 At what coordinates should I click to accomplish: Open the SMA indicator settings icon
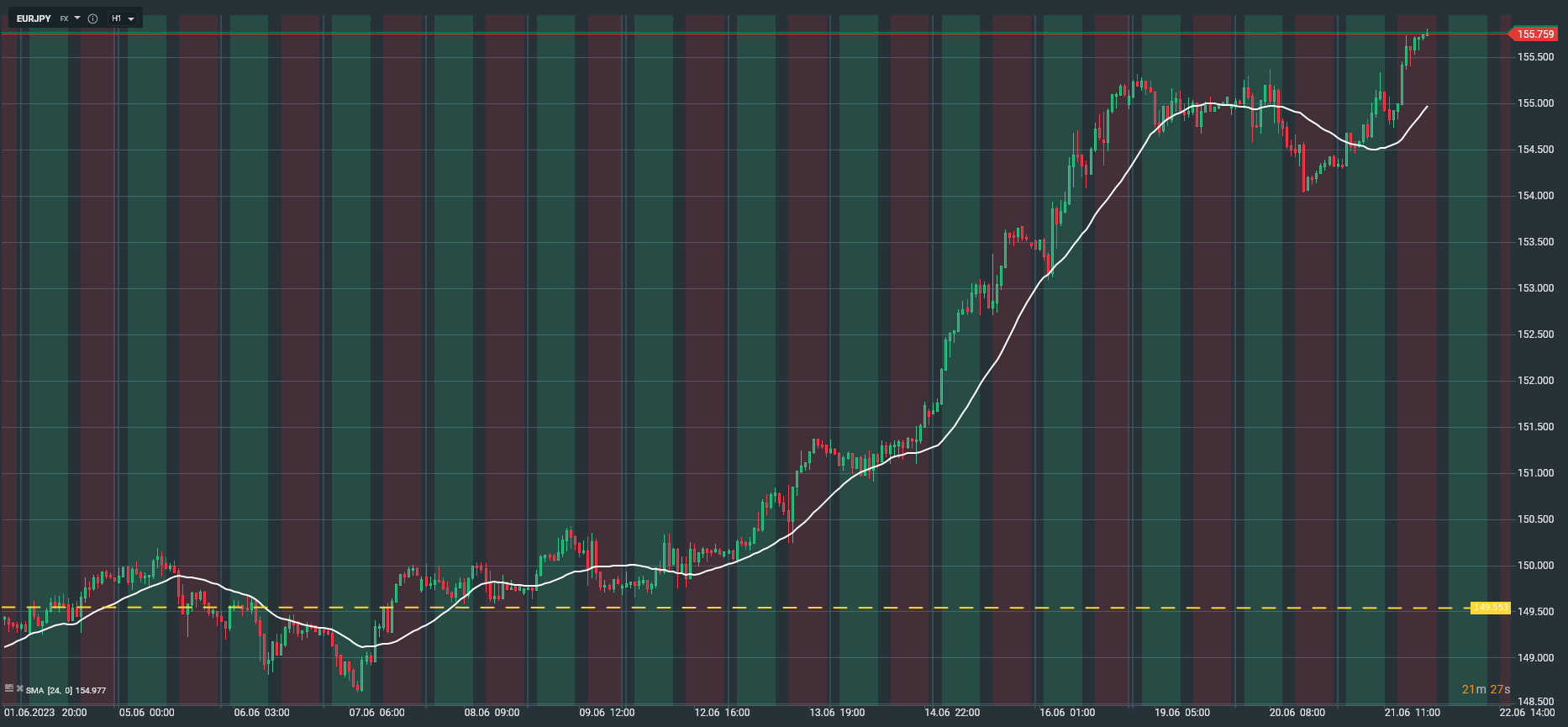[x=9, y=688]
